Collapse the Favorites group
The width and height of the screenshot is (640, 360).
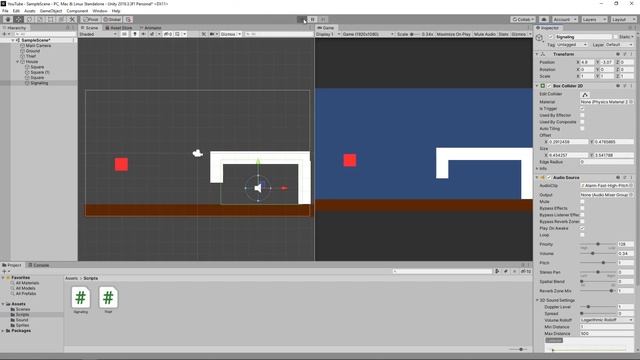[3, 278]
